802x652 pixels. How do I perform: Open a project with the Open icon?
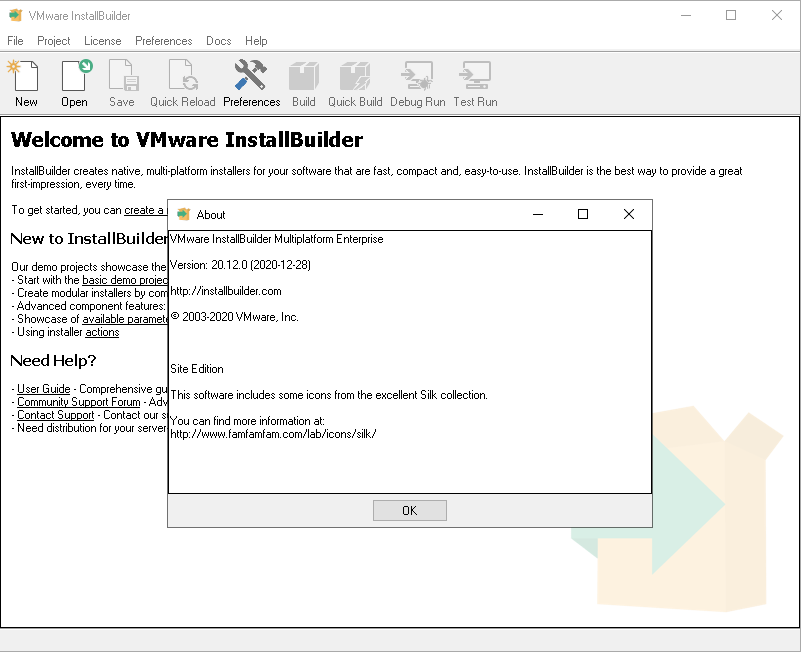coord(76,76)
